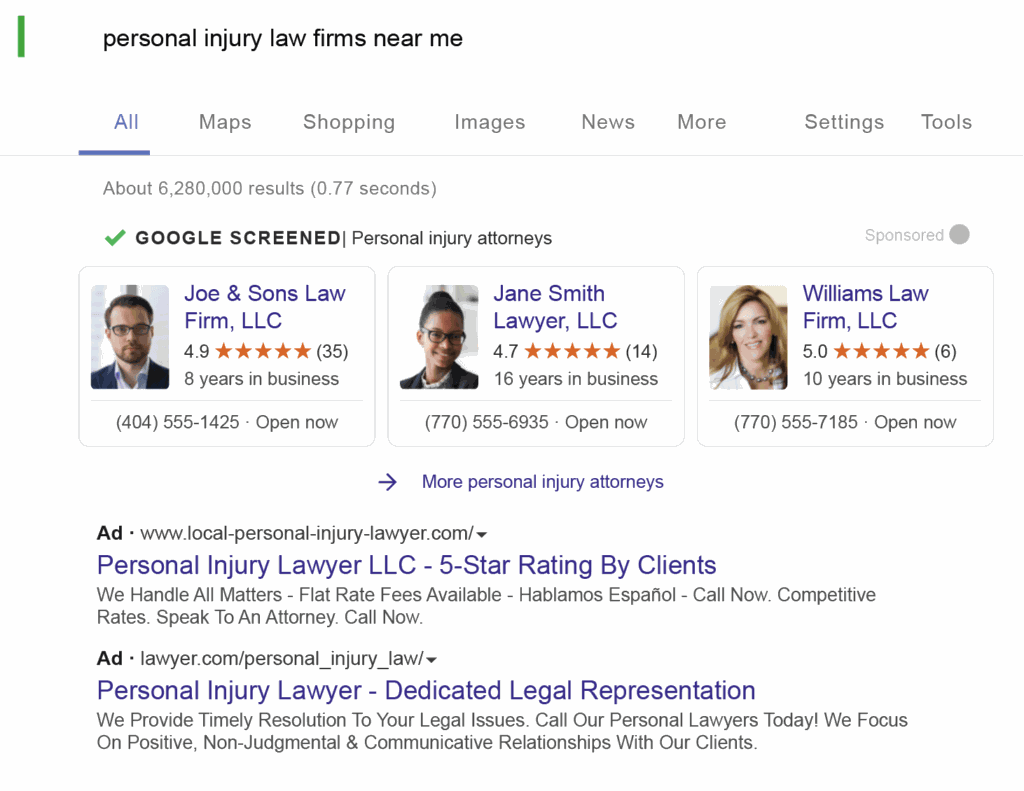Click the arrow icon beside More personal injury attorneys
This screenshot has height=791, width=1024.
click(387, 482)
